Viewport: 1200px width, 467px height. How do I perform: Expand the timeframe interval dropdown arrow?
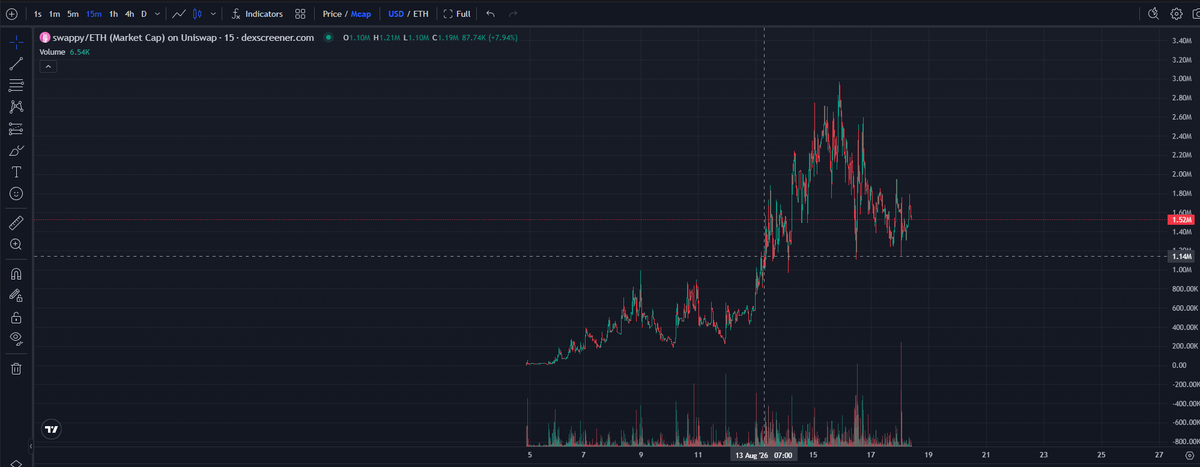[x=158, y=14]
